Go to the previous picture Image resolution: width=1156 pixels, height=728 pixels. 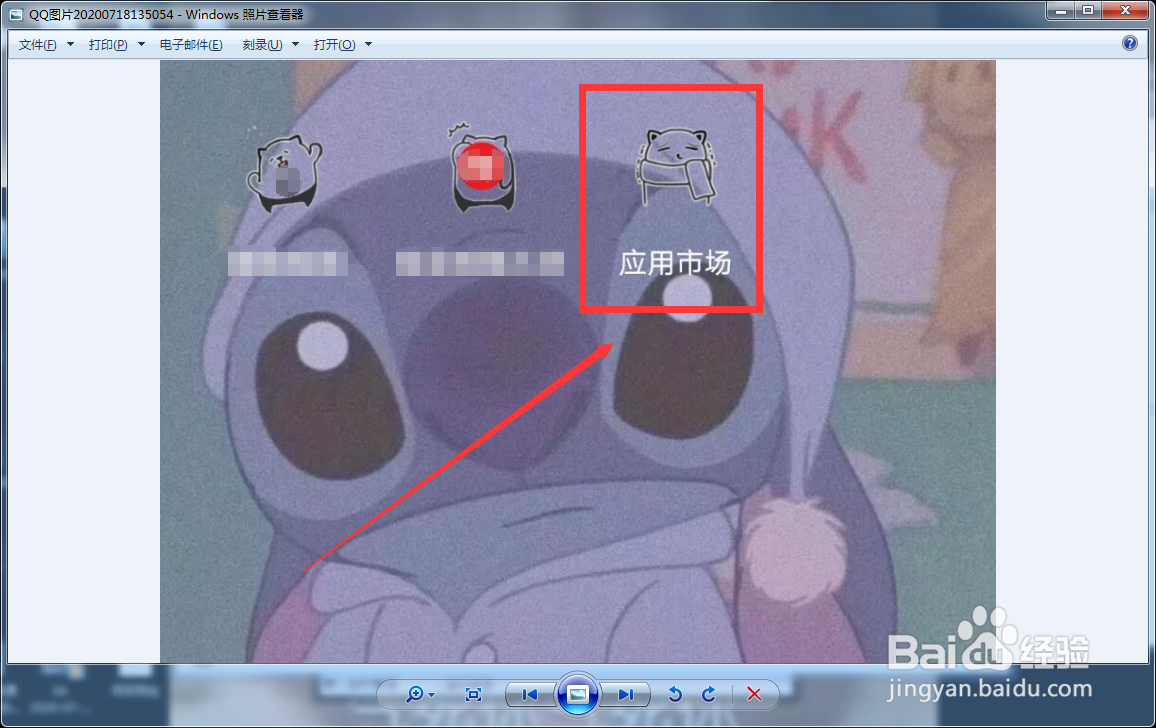pos(529,695)
